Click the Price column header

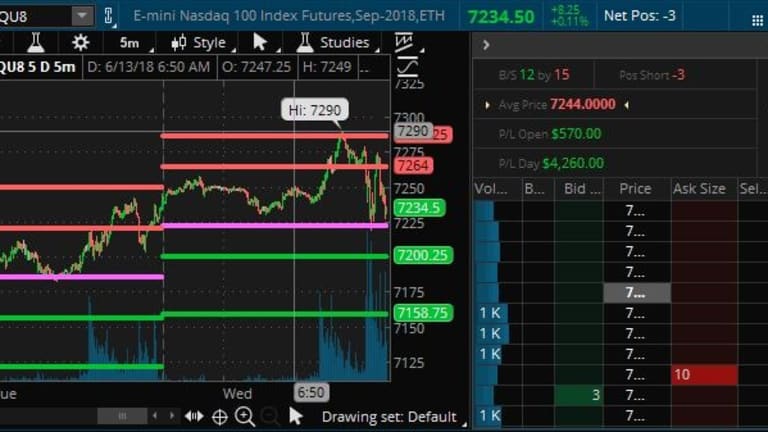[635, 189]
